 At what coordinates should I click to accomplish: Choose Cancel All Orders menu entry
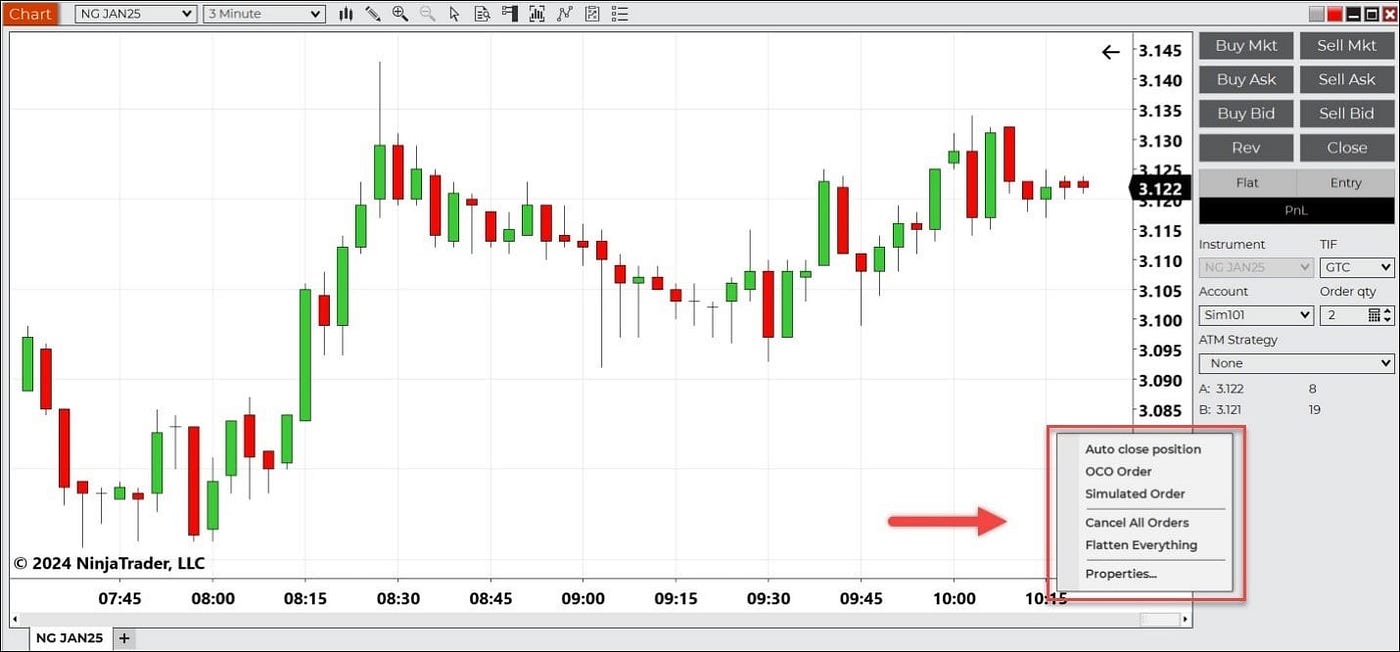click(1137, 522)
